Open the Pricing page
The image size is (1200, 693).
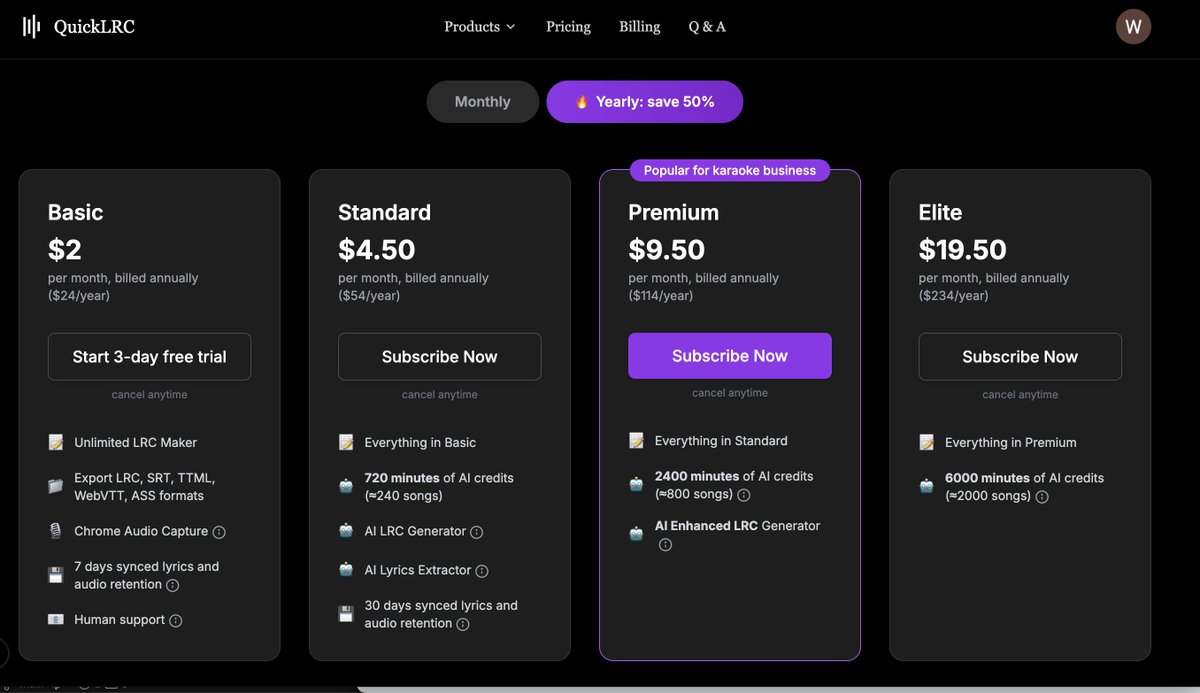click(568, 27)
